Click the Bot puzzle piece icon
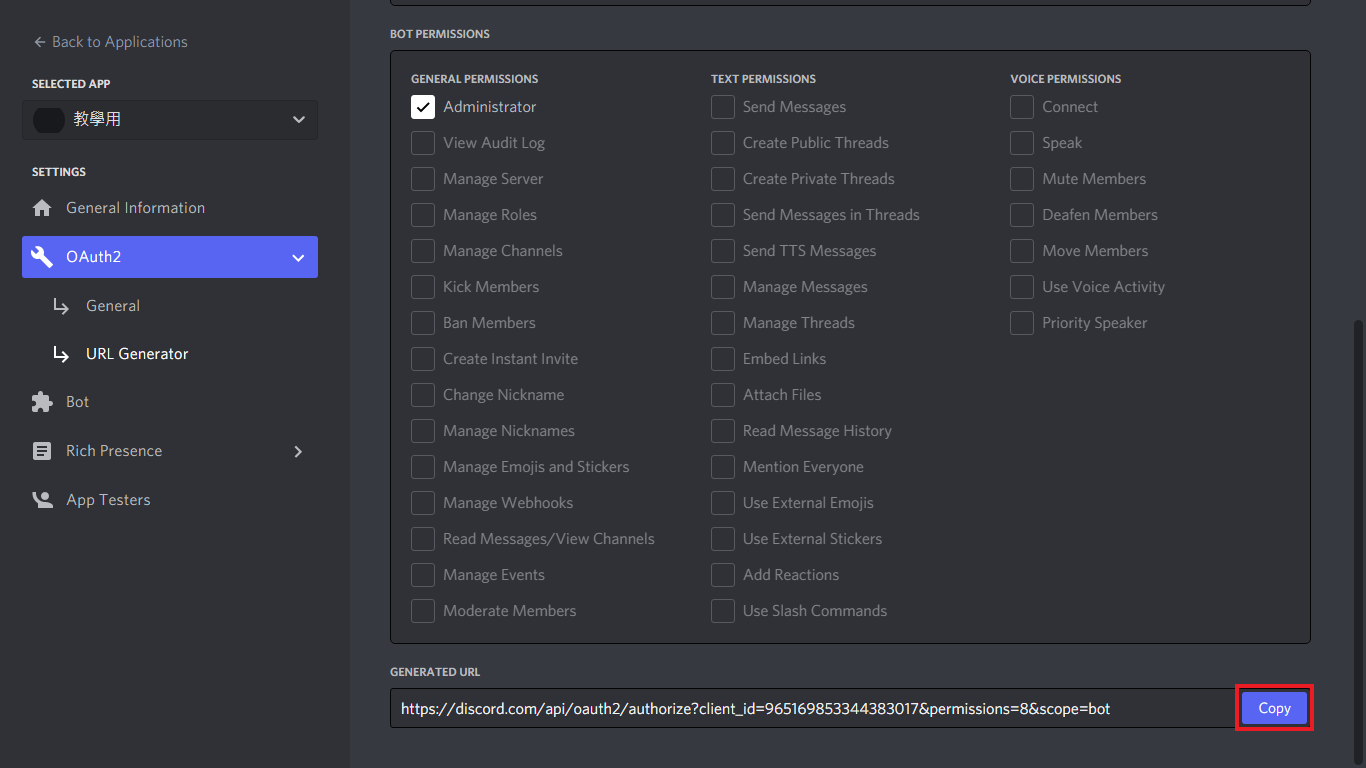Viewport: 1366px width, 768px height. click(x=42, y=402)
